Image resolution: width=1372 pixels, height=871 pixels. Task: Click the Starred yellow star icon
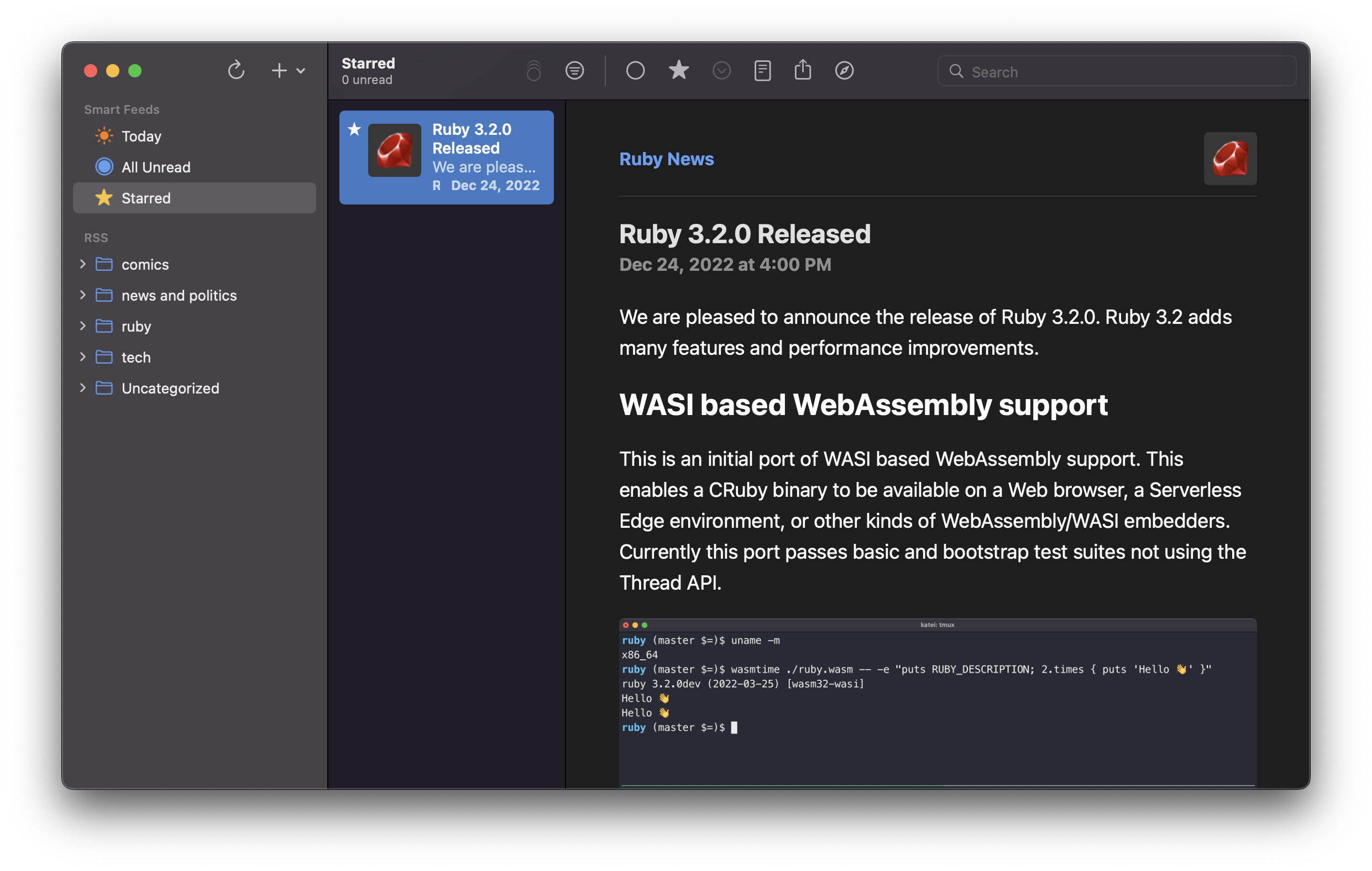(104, 197)
